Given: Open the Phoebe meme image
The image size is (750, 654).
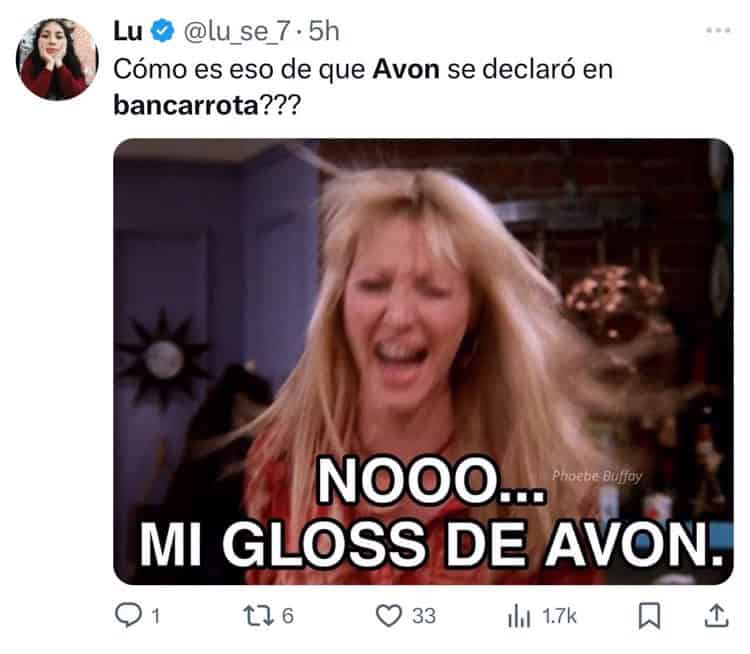Looking at the screenshot, I should coord(423,362).
